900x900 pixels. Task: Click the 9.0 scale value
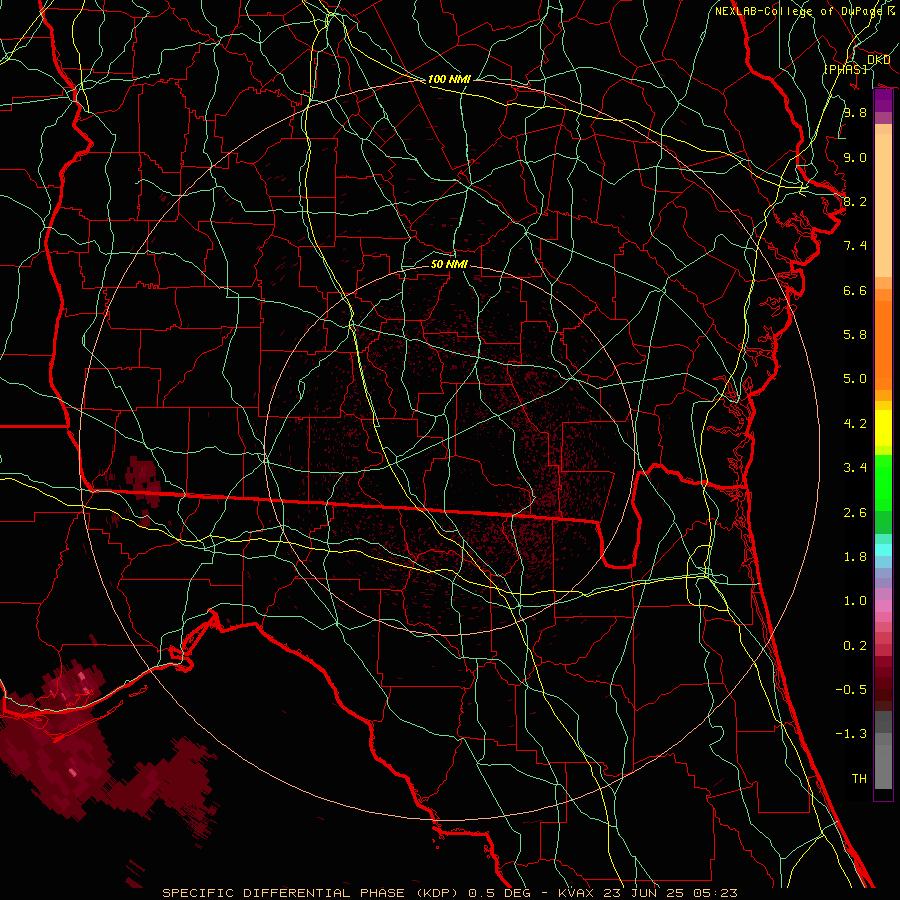point(855,157)
